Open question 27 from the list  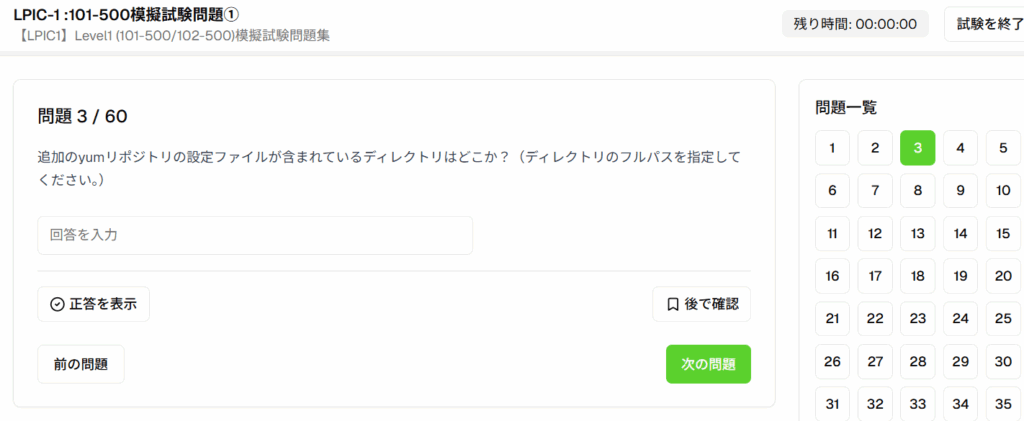pos(875,362)
